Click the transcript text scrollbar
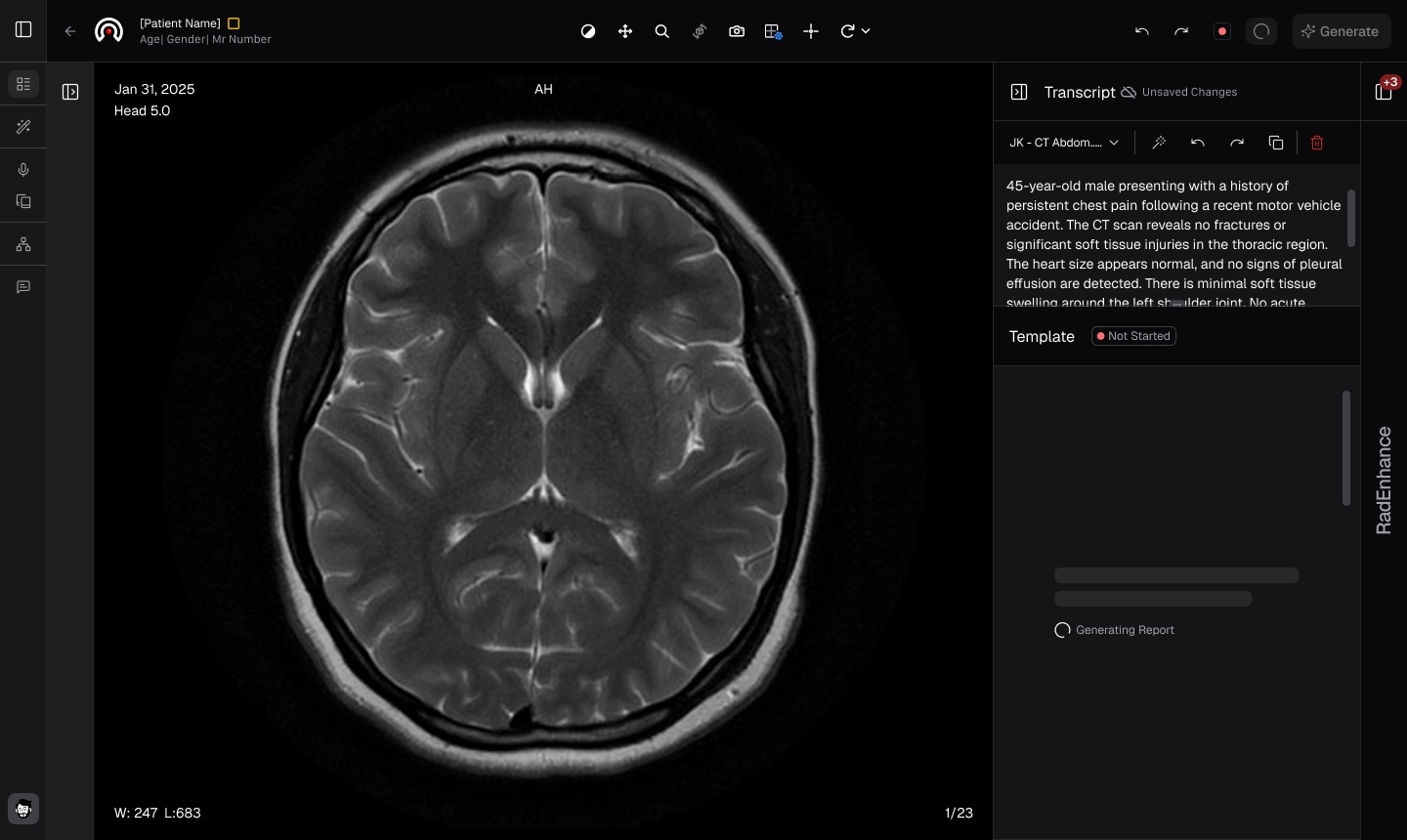The width and height of the screenshot is (1407, 840). (x=1351, y=218)
